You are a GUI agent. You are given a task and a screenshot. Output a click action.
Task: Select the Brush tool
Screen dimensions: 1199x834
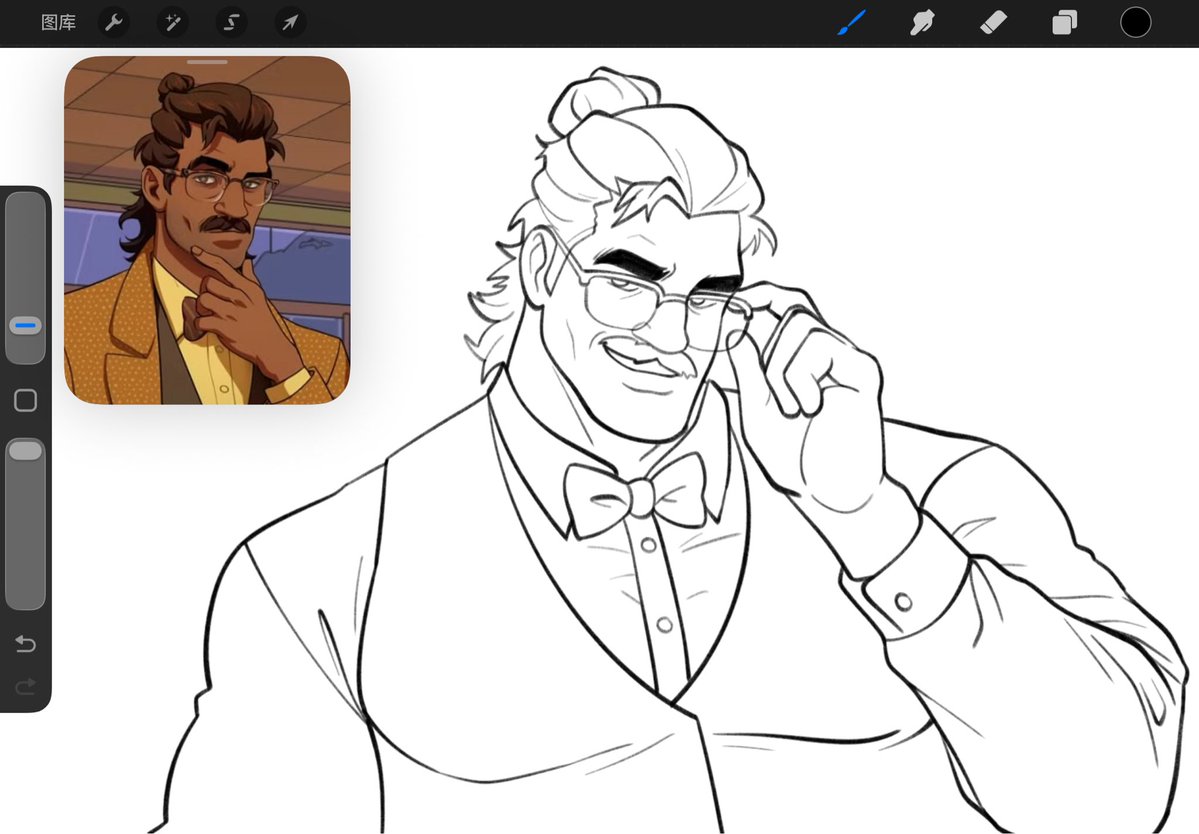(x=852, y=23)
